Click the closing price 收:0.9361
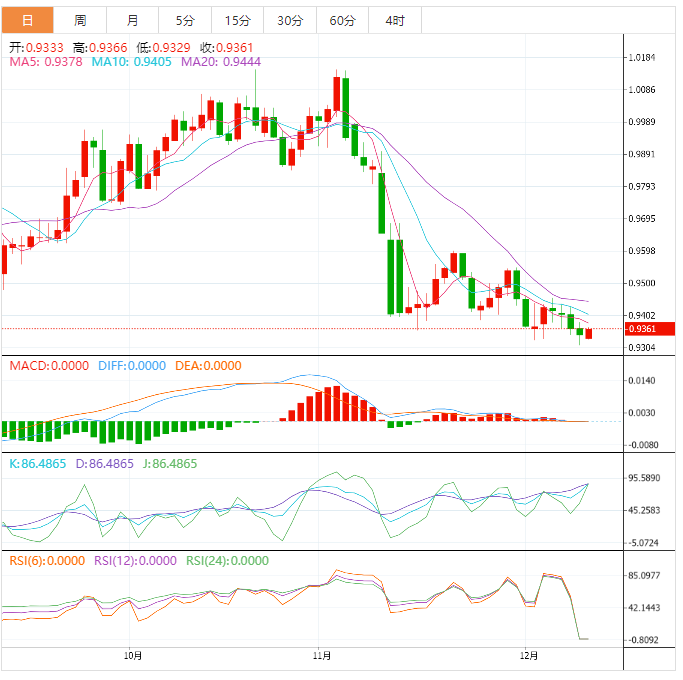This screenshot has width=683, height=680. tap(227, 47)
